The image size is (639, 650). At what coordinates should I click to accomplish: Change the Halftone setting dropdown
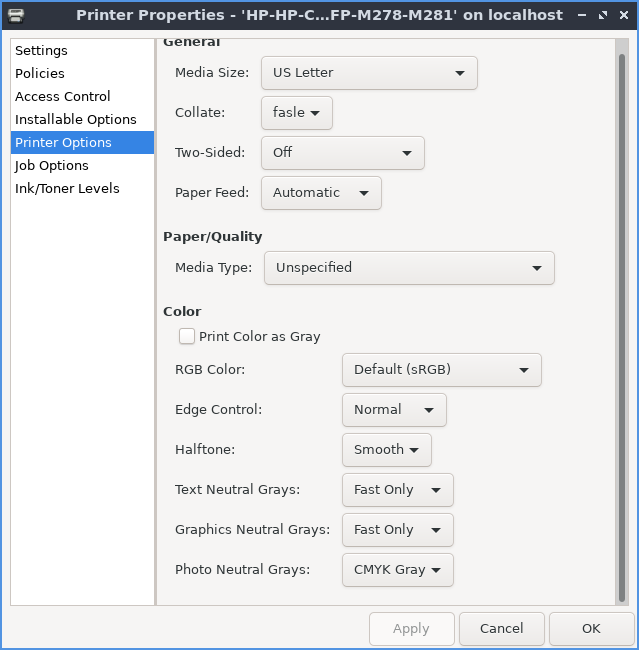pos(386,450)
